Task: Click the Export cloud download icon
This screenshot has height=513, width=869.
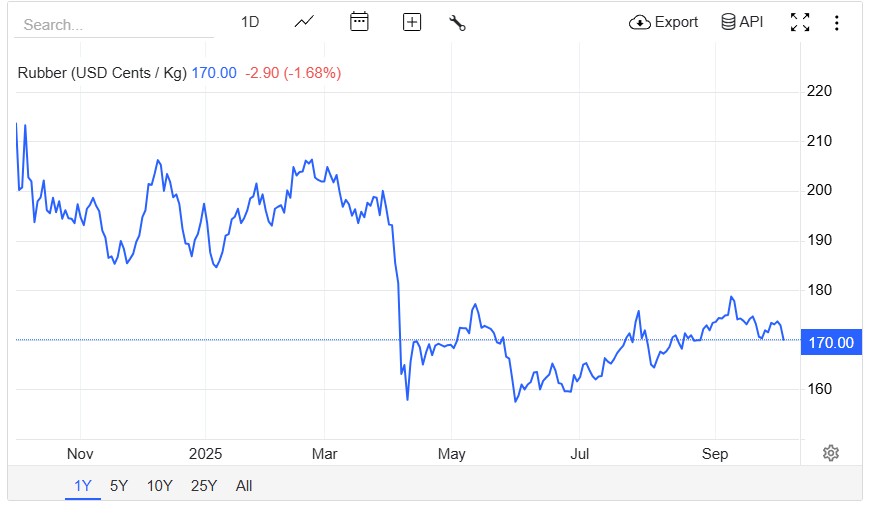Action: pos(639,22)
